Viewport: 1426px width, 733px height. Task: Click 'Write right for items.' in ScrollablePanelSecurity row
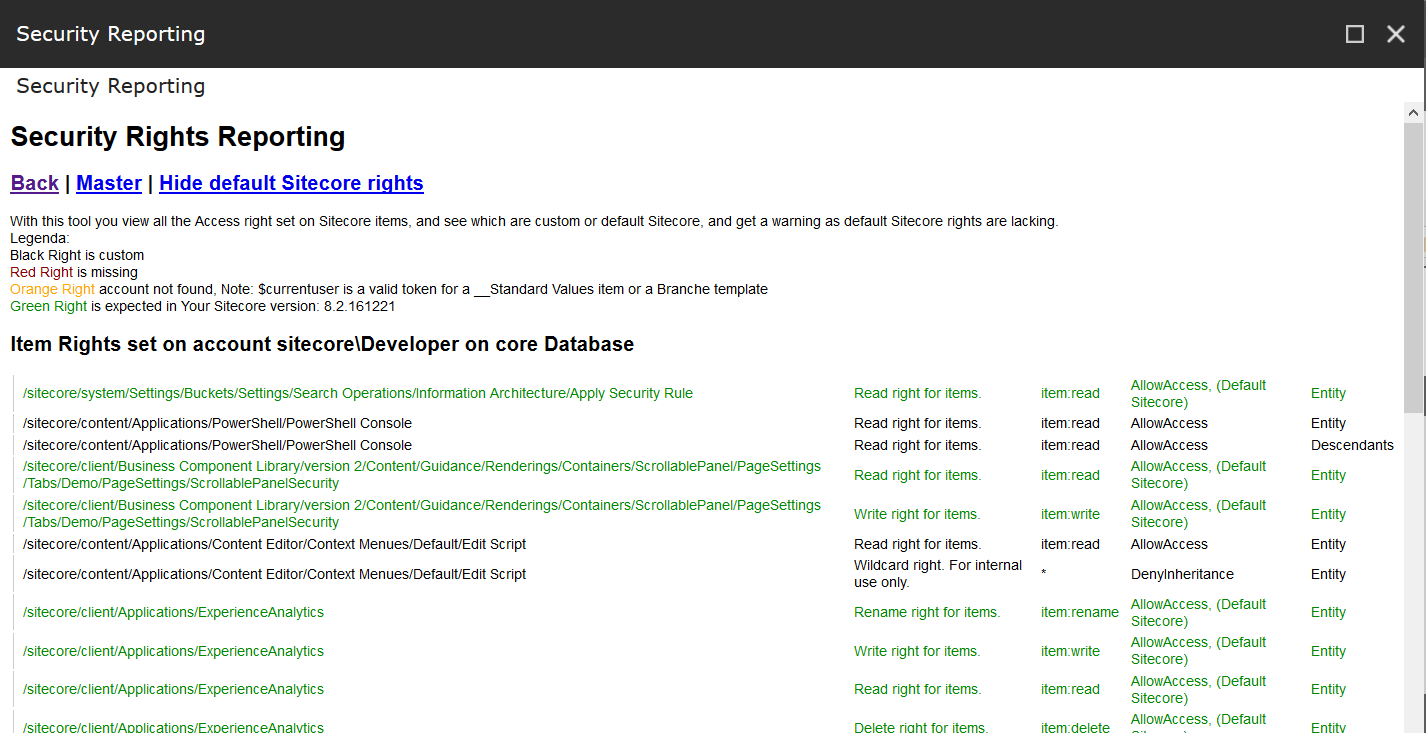point(917,514)
